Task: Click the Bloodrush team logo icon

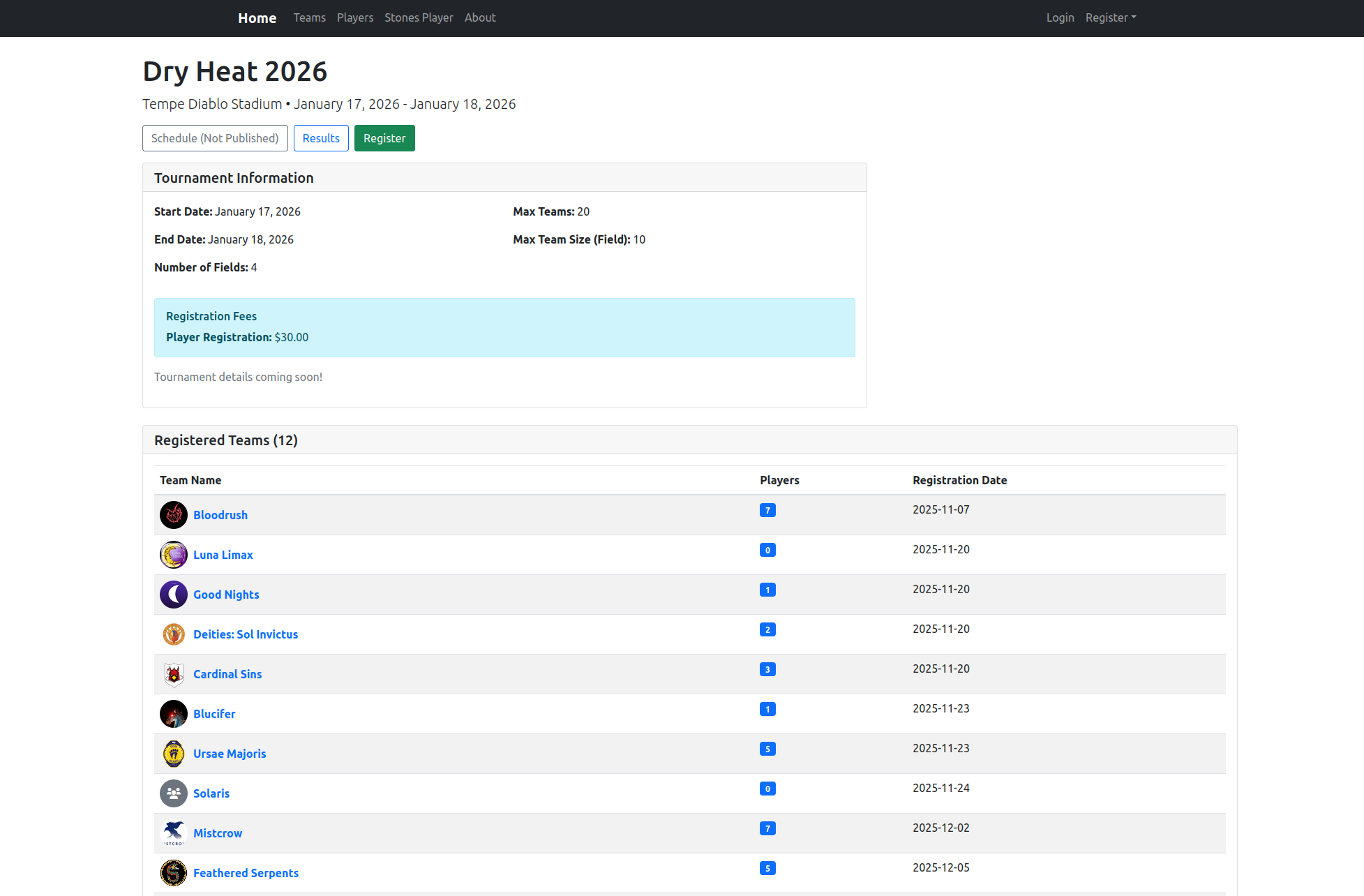Action: (173, 515)
